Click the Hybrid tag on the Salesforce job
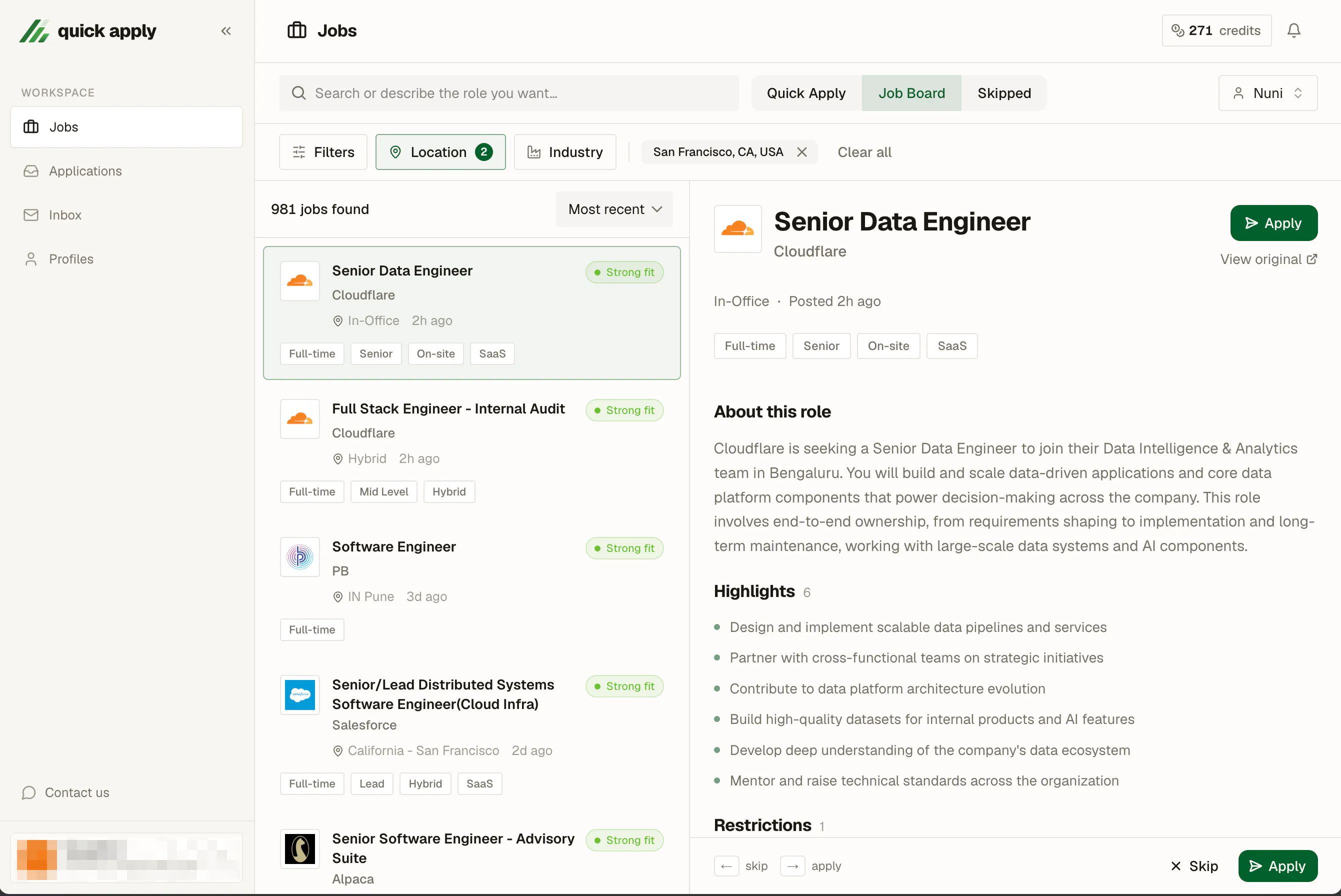 point(425,784)
